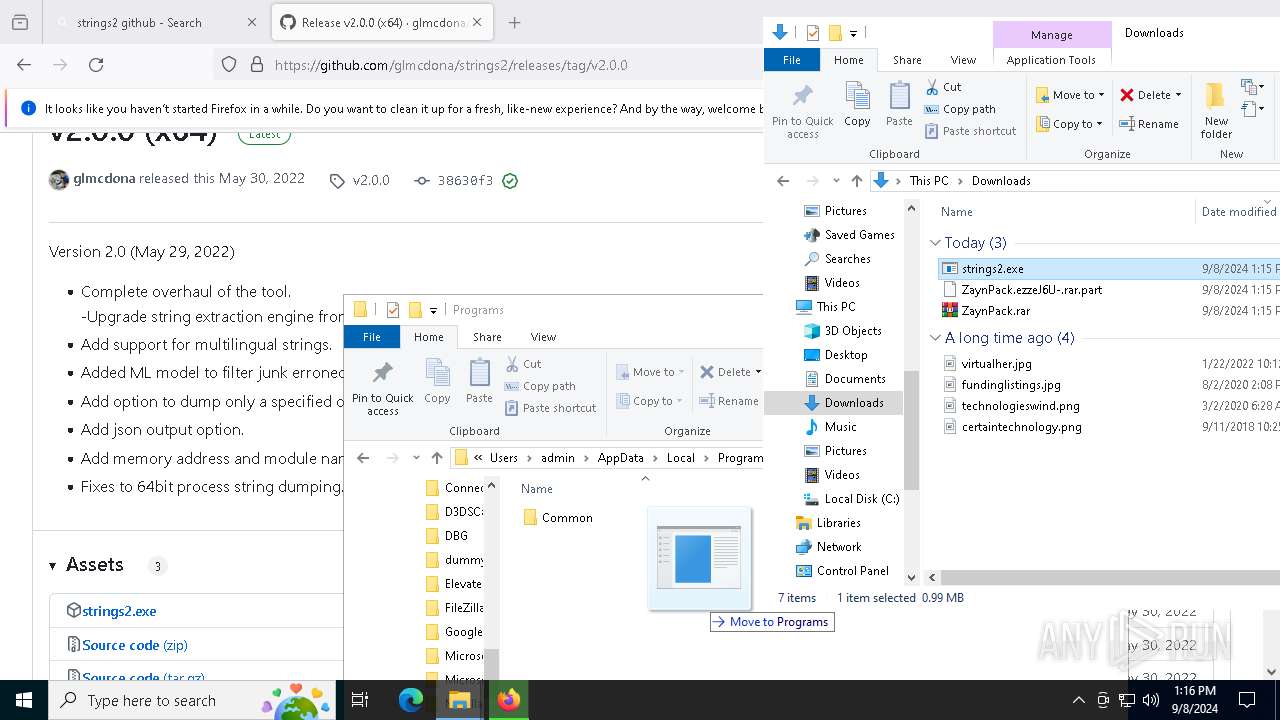
Task: Click Pin to Quick access in Downloads window
Action: 802,111
